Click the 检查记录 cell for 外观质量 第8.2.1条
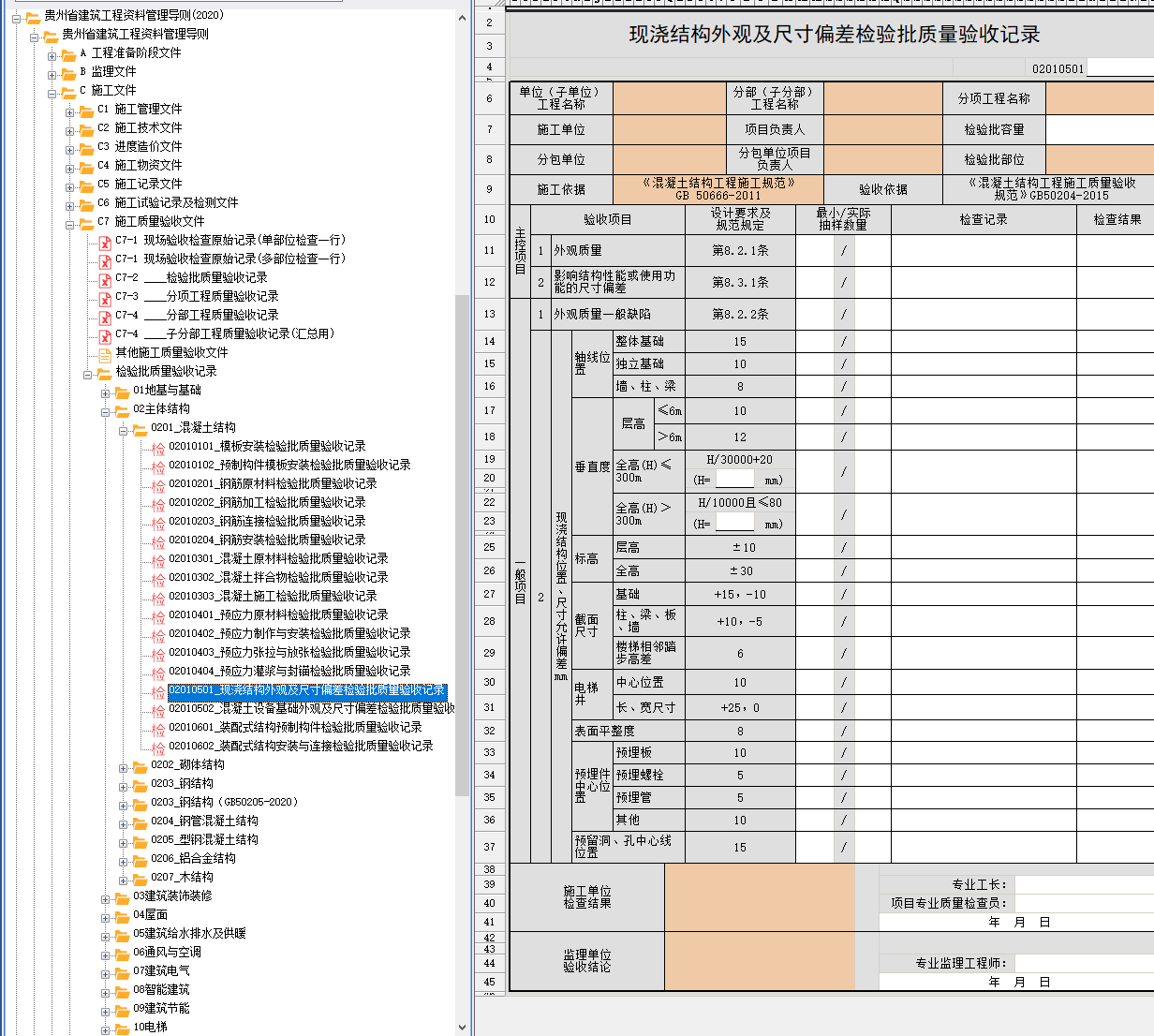Screen dimensions: 1154x1036 [984, 250]
